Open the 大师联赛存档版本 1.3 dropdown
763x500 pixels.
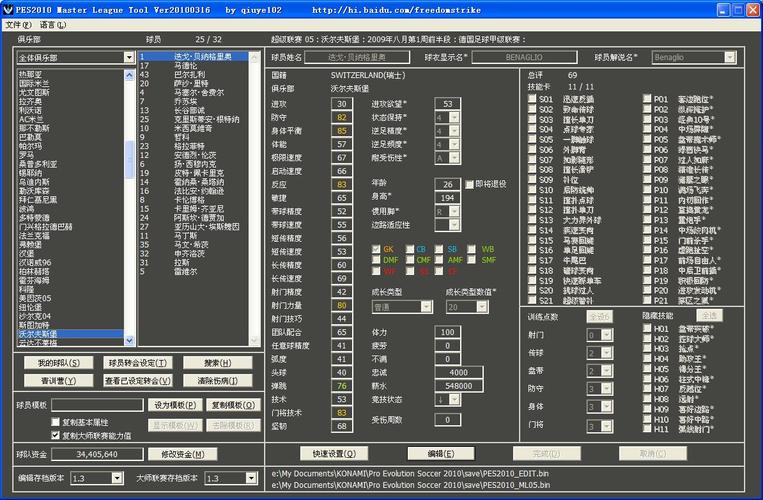pos(251,478)
